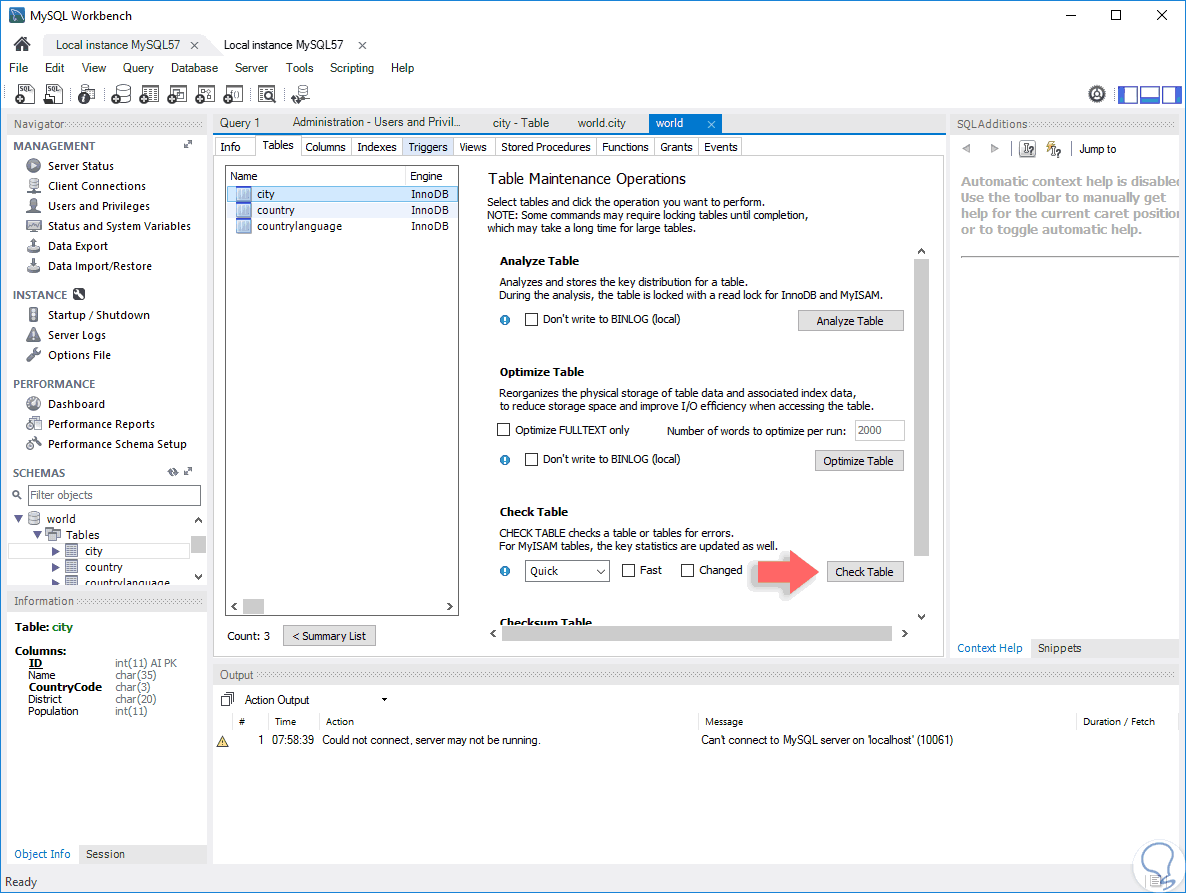Open preferences gear icon at top right
Image resolution: width=1186 pixels, height=893 pixels.
pyautogui.click(x=1097, y=94)
